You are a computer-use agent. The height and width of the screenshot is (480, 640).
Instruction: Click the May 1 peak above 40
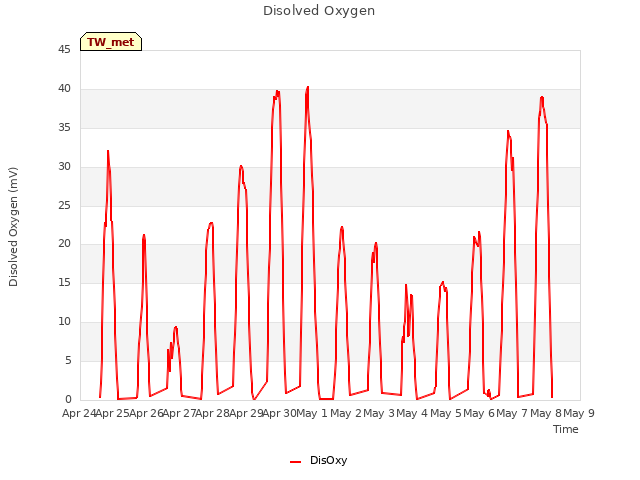tap(307, 87)
